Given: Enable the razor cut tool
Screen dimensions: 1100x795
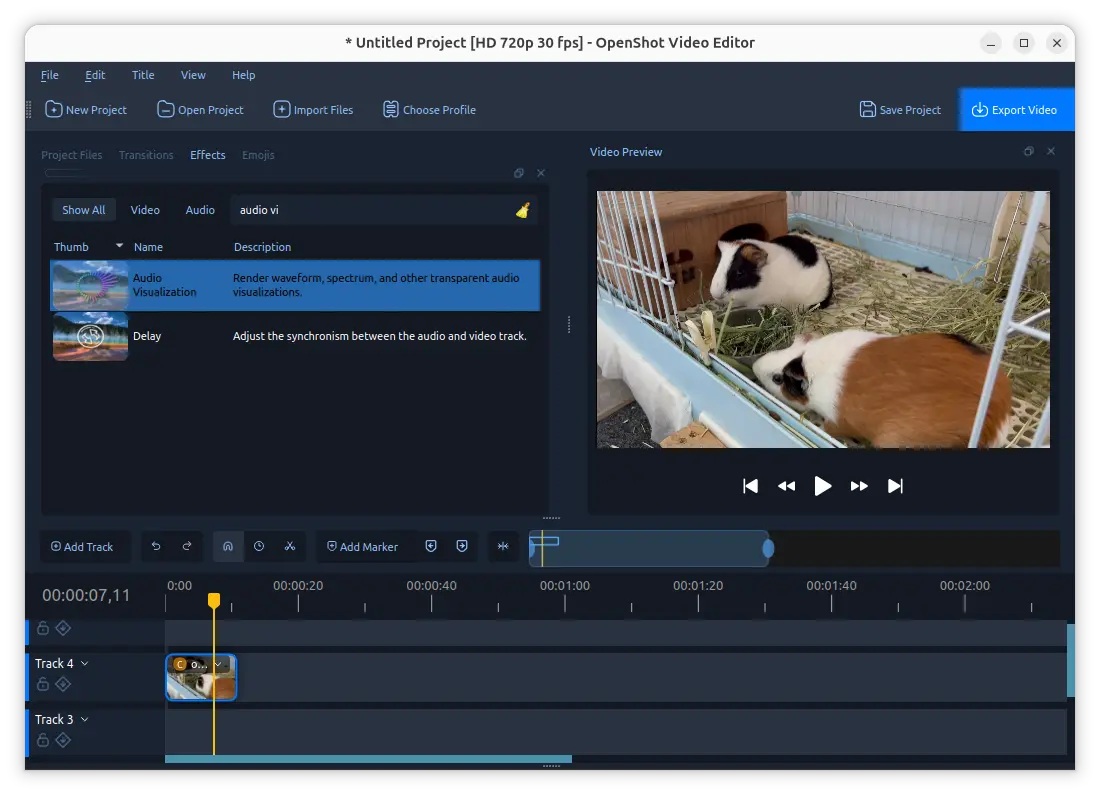Looking at the screenshot, I should pos(290,547).
